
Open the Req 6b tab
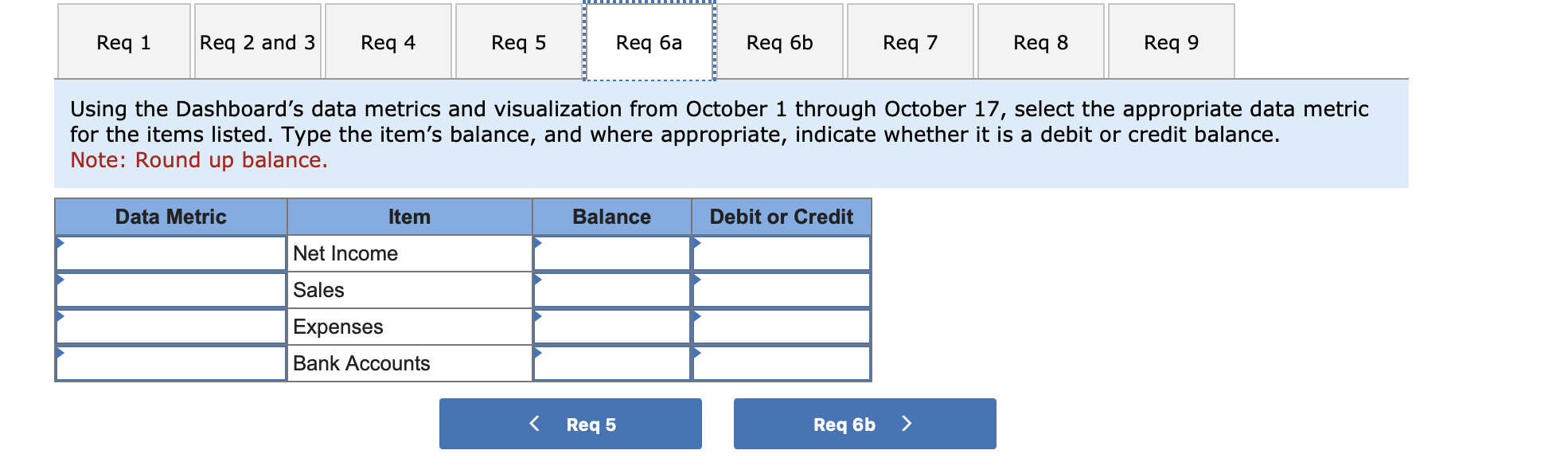point(778,42)
